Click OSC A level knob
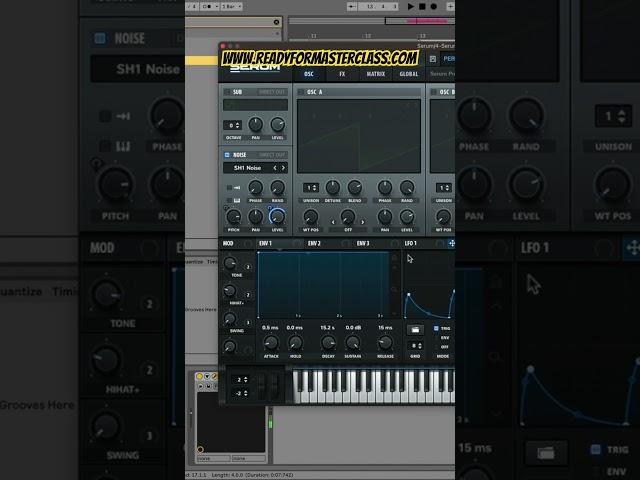 click(x=407, y=217)
